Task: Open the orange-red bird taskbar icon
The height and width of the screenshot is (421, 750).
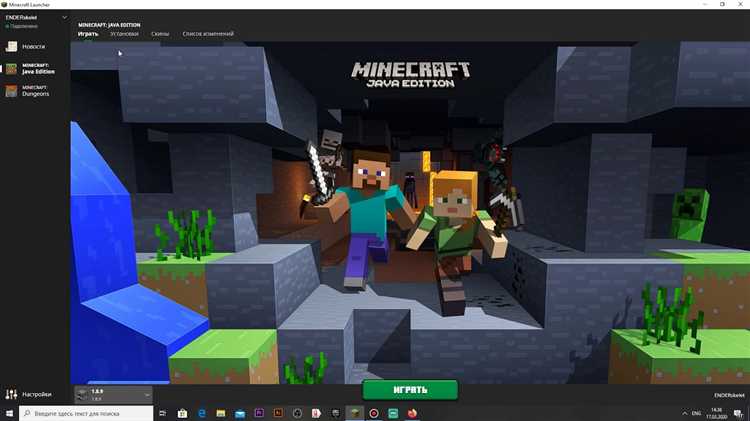Action: click(412, 413)
